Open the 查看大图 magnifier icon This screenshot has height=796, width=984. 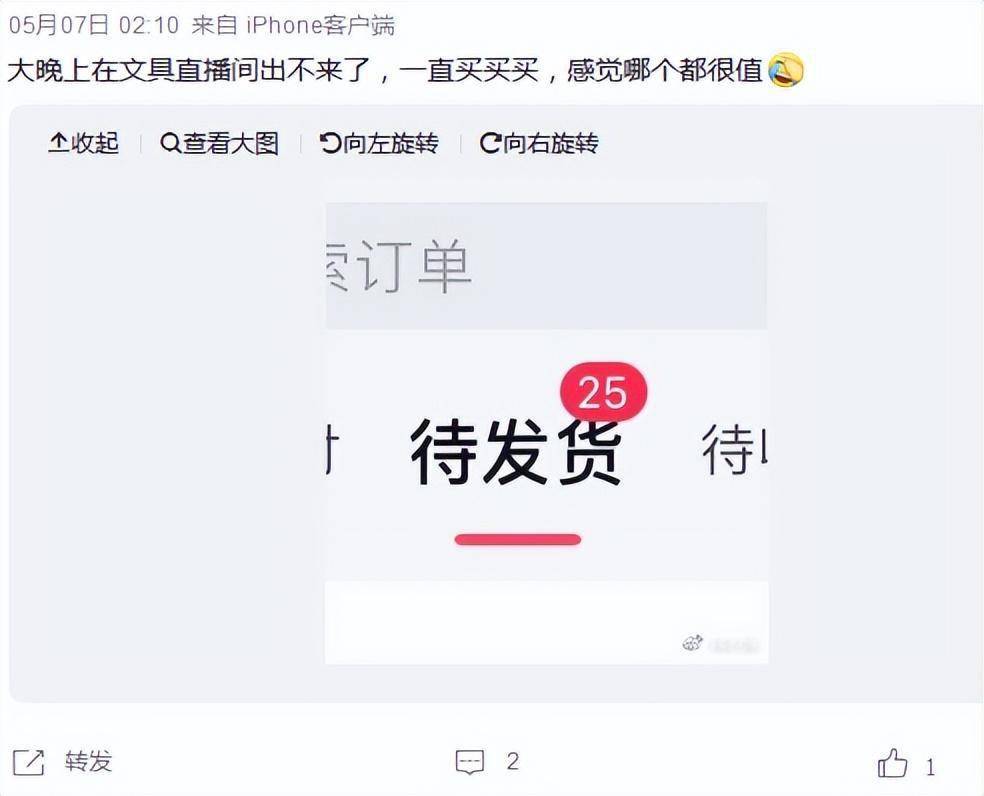(169, 143)
